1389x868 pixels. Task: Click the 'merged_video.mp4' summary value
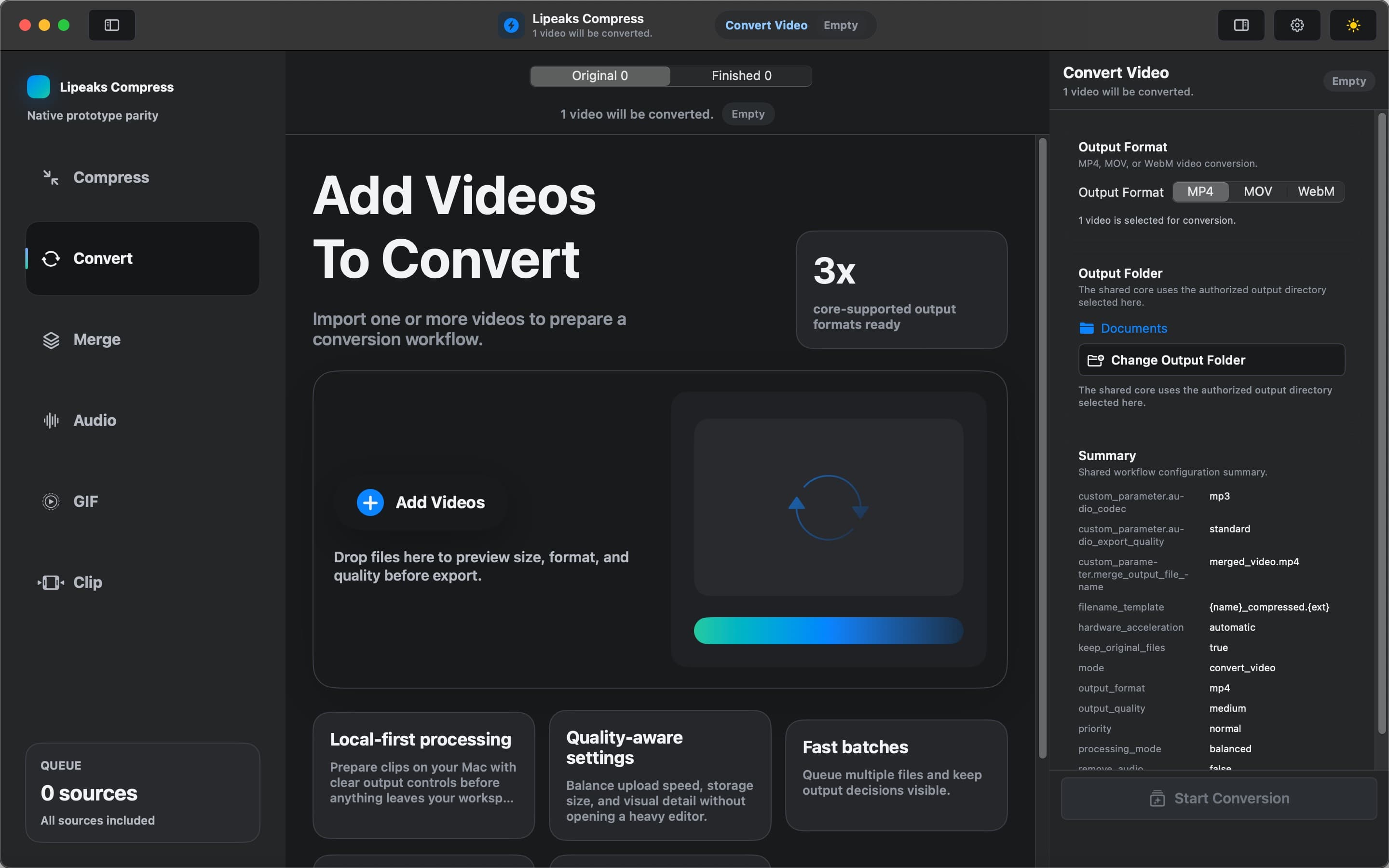pos(1253,562)
